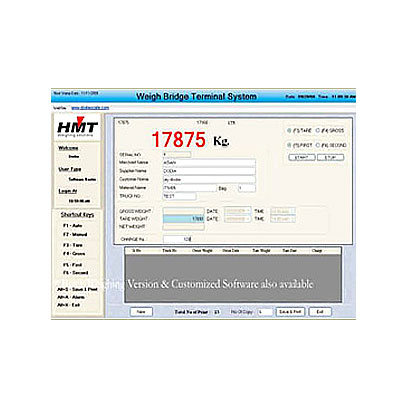Click the Supplier Name input field

[209, 171]
